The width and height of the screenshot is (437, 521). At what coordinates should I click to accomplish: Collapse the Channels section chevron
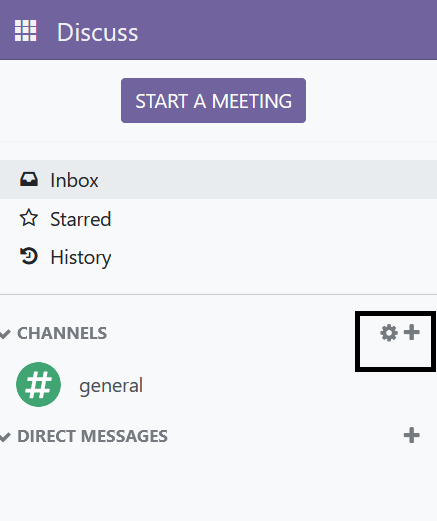tap(5, 333)
